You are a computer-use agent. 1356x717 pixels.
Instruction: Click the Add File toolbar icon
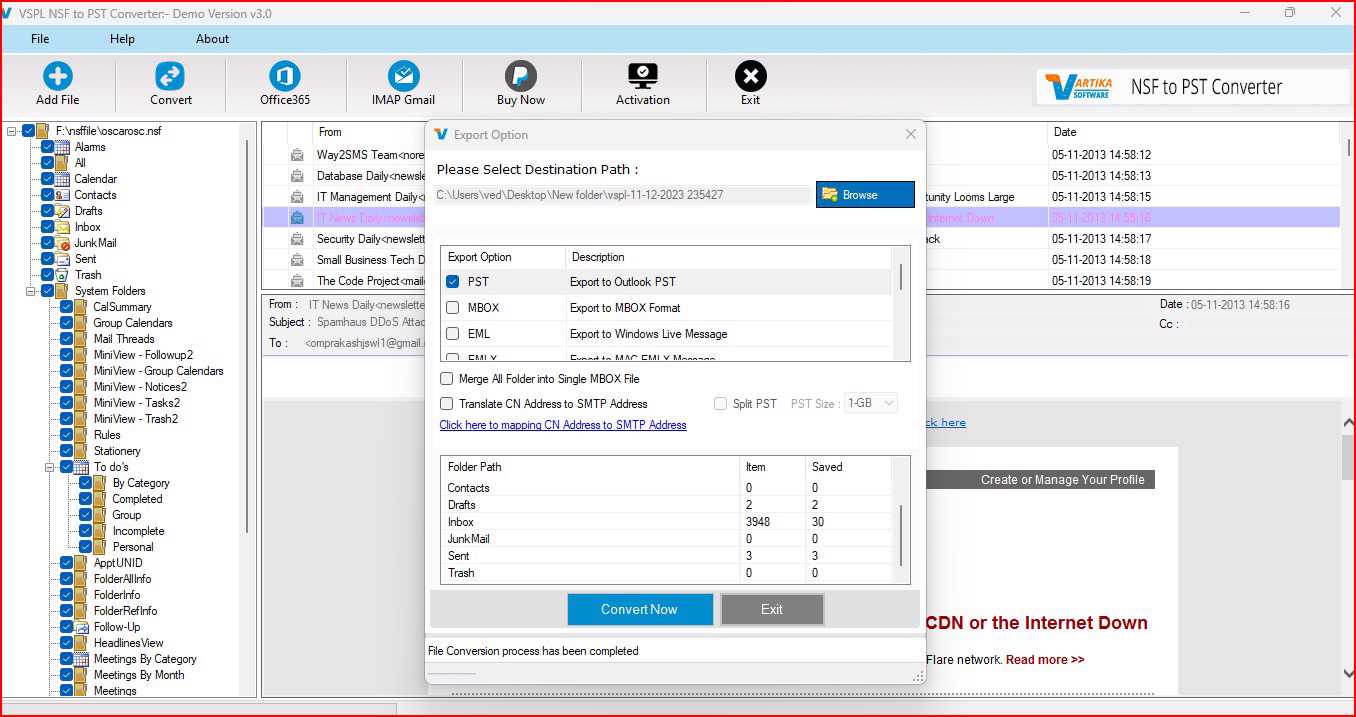pos(57,76)
